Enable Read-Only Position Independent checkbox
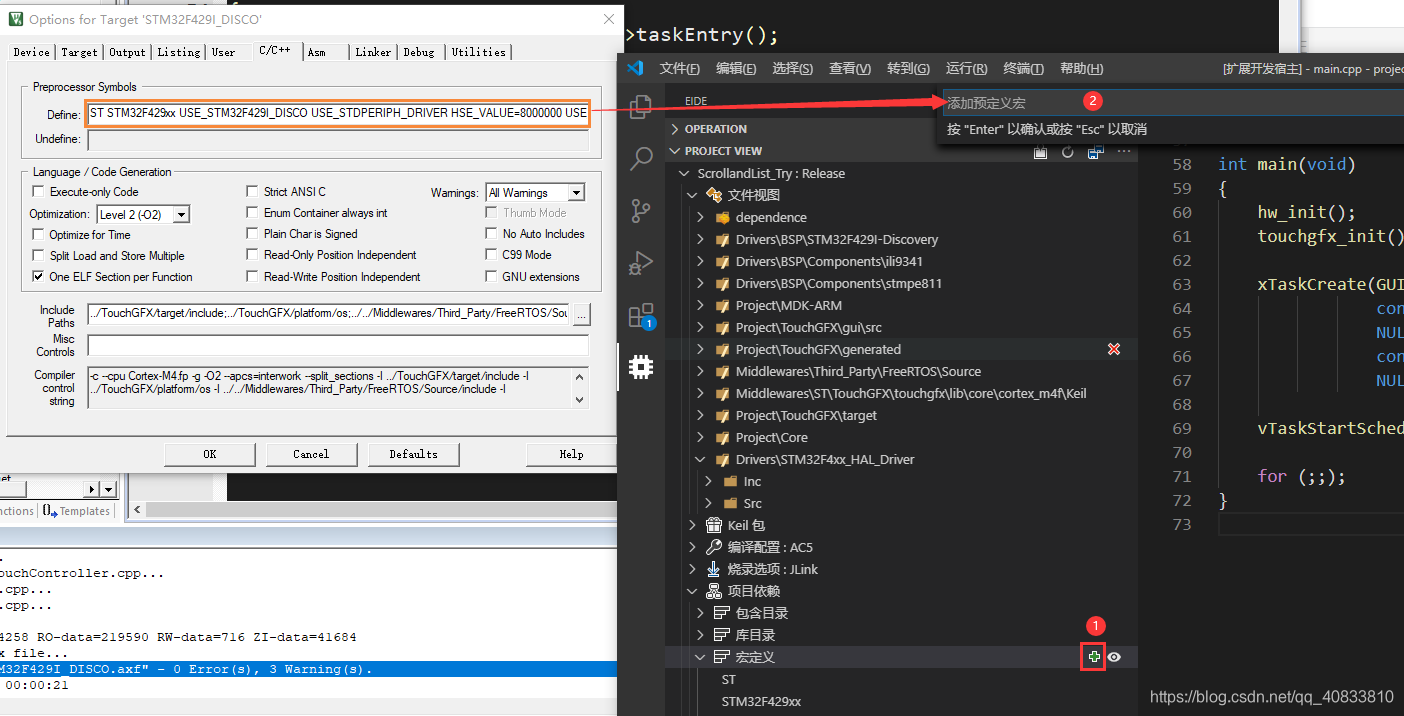1404x716 pixels. click(x=253, y=255)
